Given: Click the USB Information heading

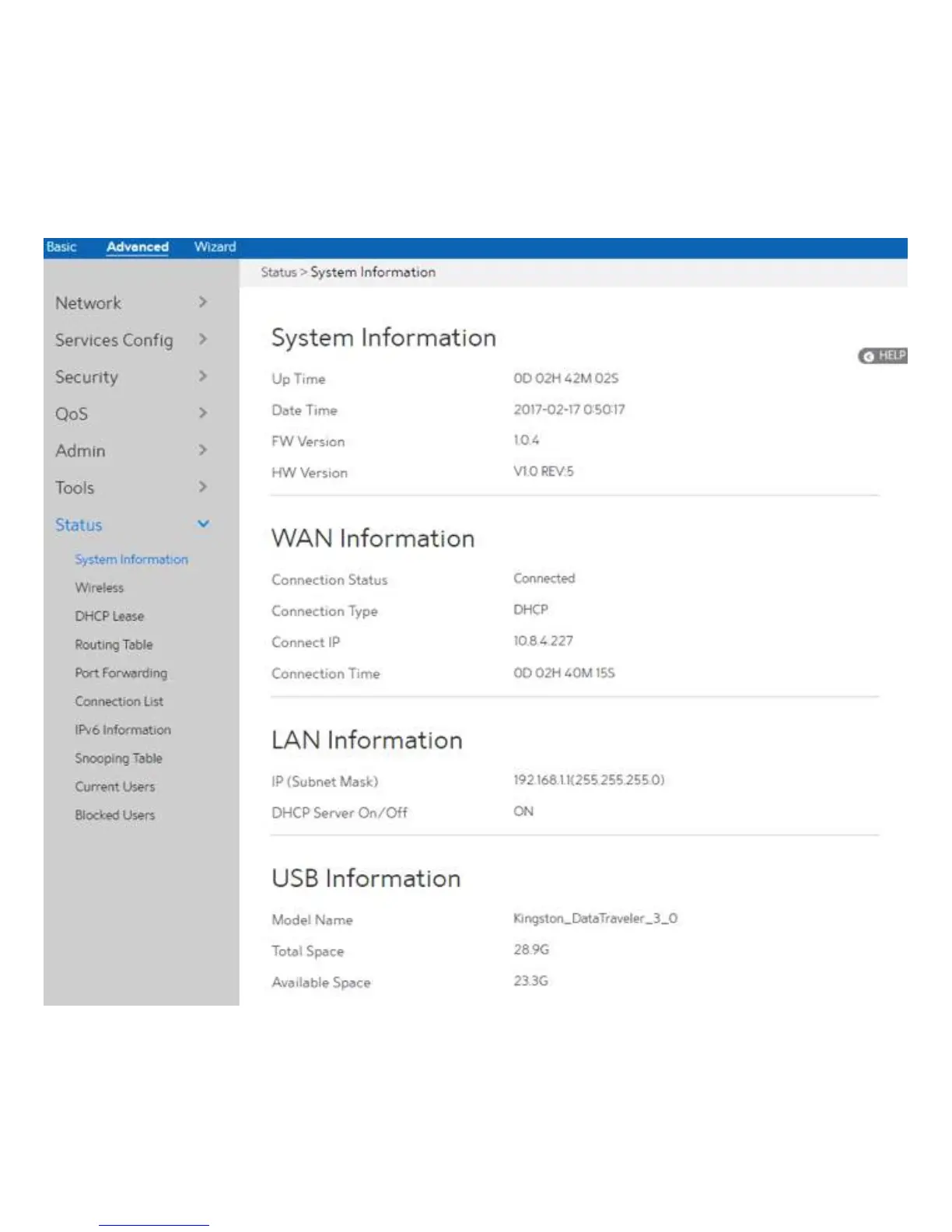Looking at the screenshot, I should pos(366,878).
